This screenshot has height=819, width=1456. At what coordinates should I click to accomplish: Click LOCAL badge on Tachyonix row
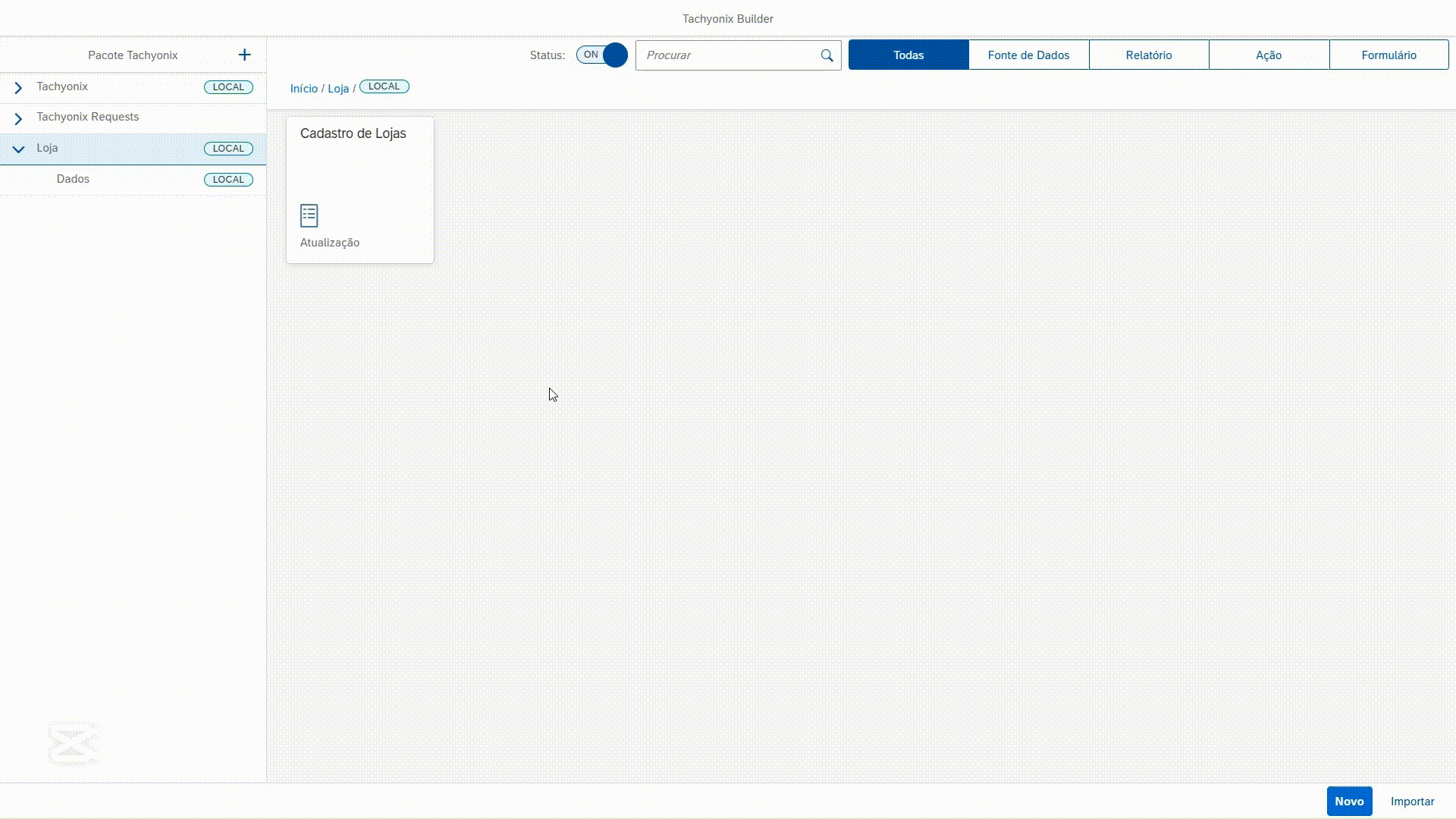(228, 87)
